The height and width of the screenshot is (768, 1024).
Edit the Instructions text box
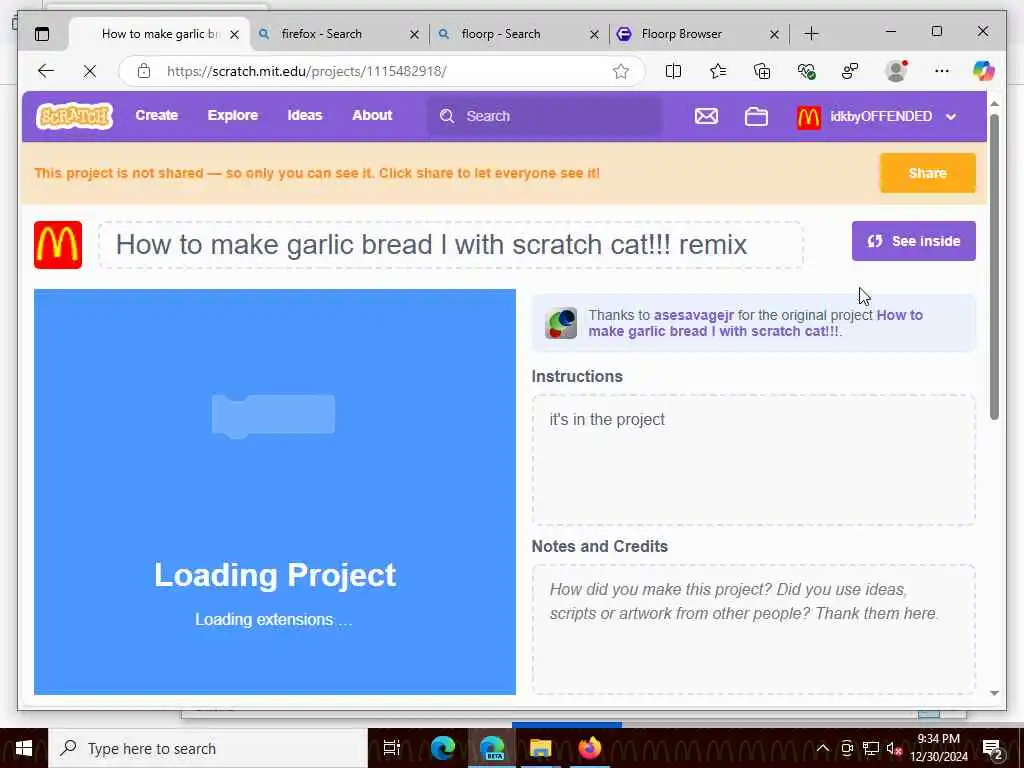point(754,460)
